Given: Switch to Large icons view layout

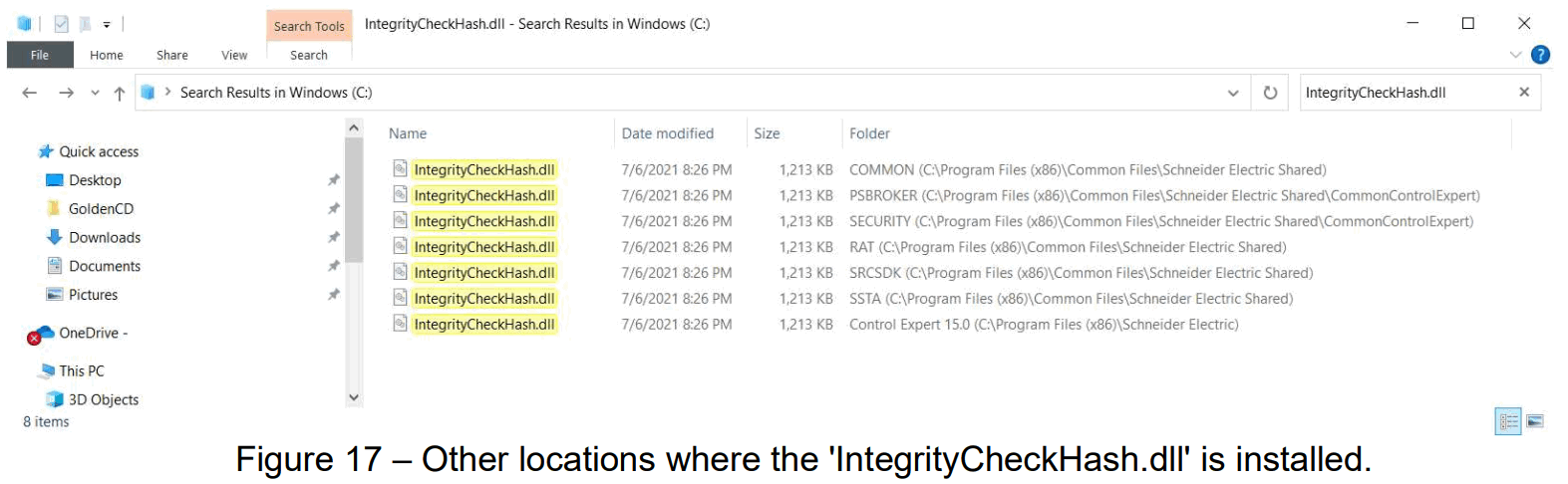Looking at the screenshot, I should point(1535,421).
